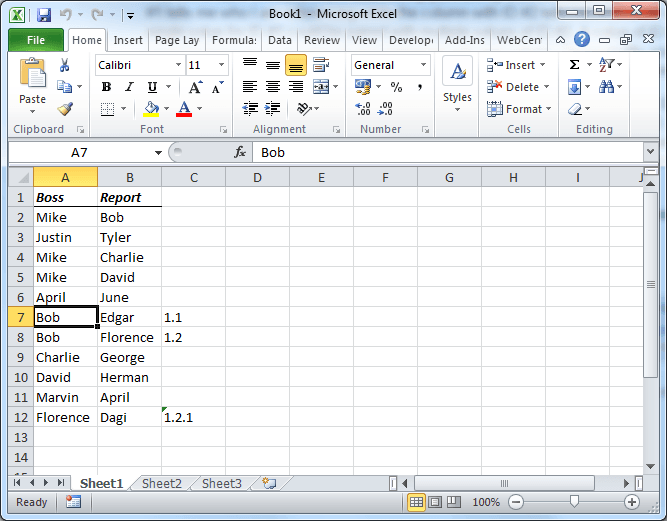This screenshot has height=521, width=667.
Task: Click the Percent Style icon
Action: click(396, 87)
